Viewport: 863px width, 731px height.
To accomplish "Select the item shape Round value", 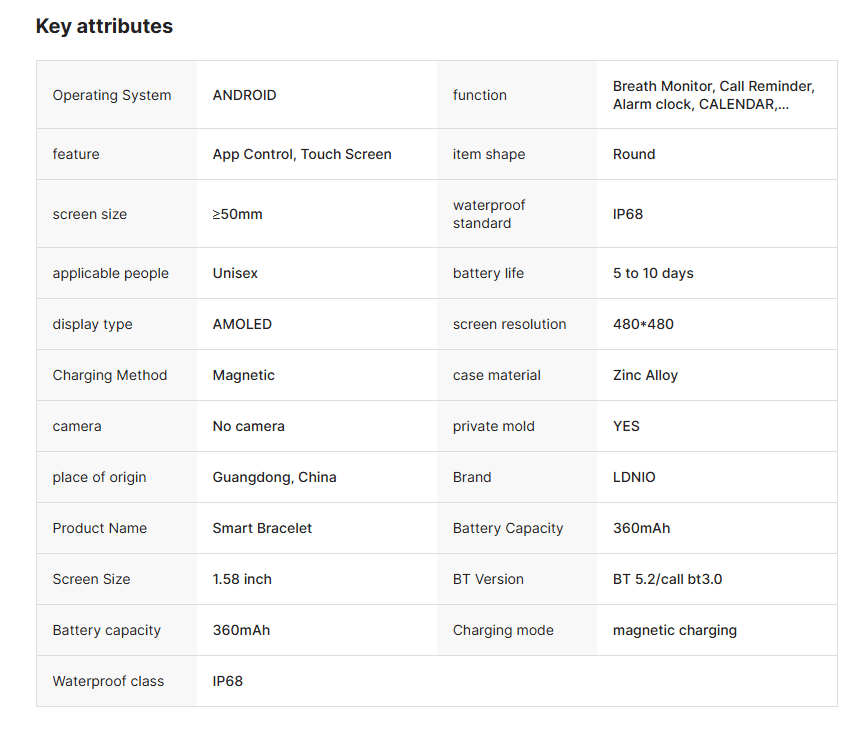I will 634,154.
